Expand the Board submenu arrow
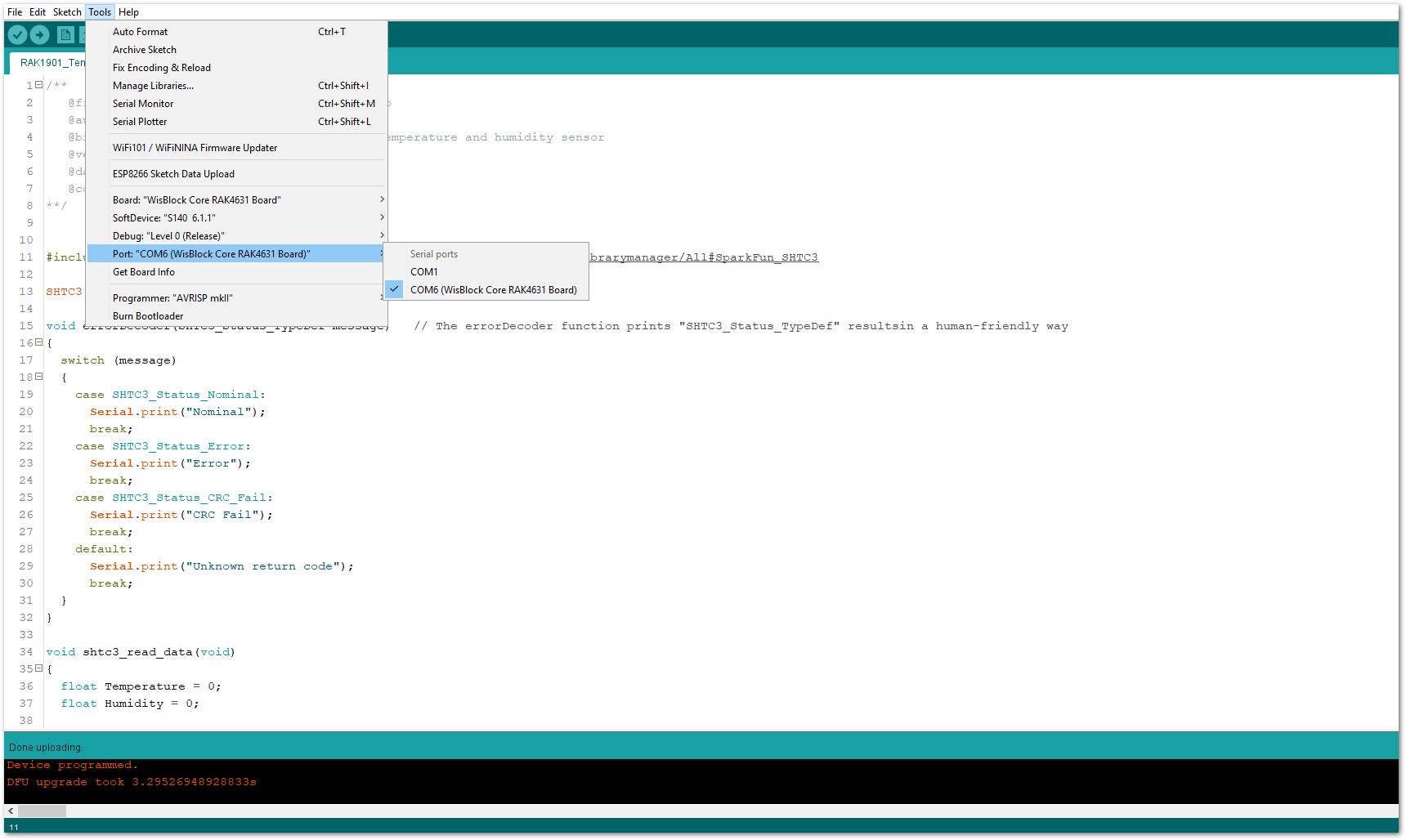This screenshot has height=840, width=1406. [382, 200]
